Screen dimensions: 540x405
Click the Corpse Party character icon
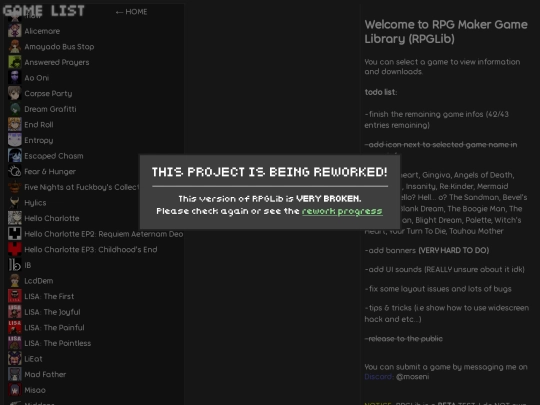14,93
